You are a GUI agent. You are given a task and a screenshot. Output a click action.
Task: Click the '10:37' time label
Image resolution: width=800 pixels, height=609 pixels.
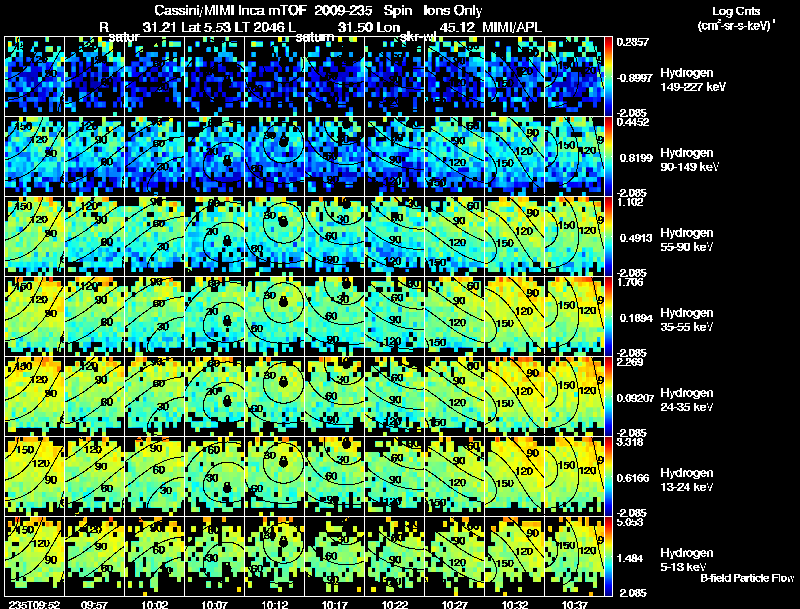pos(575,604)
